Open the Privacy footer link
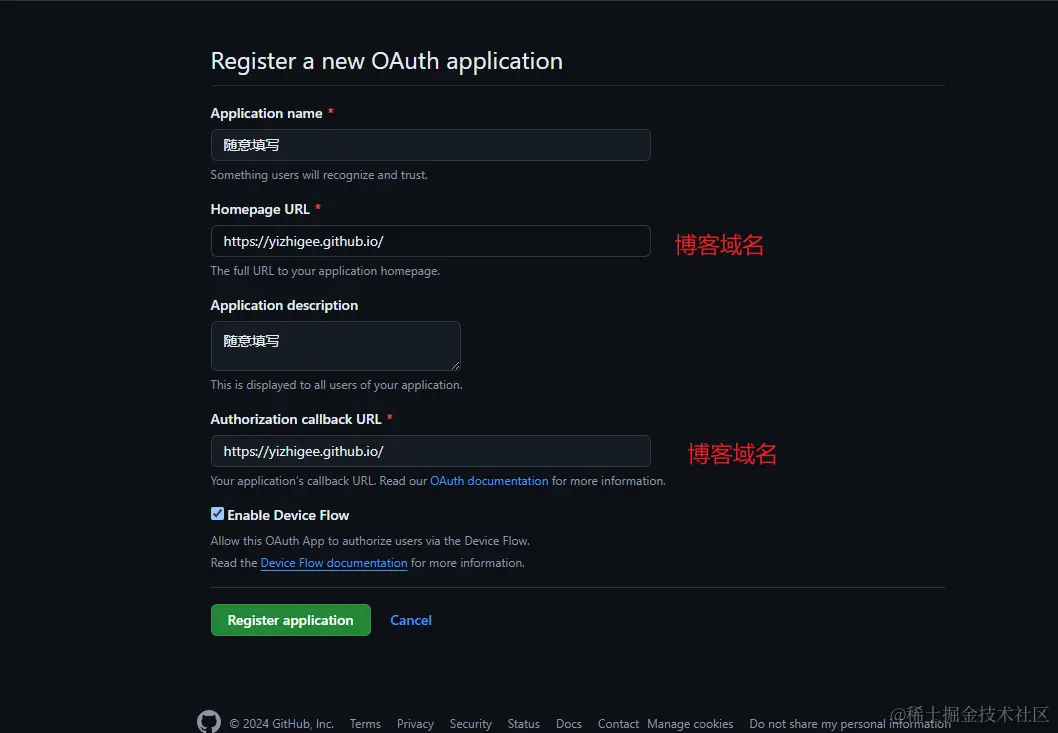Image resolution: width=1058 pixels, height=733 pixels. click(x=414, y=723)
